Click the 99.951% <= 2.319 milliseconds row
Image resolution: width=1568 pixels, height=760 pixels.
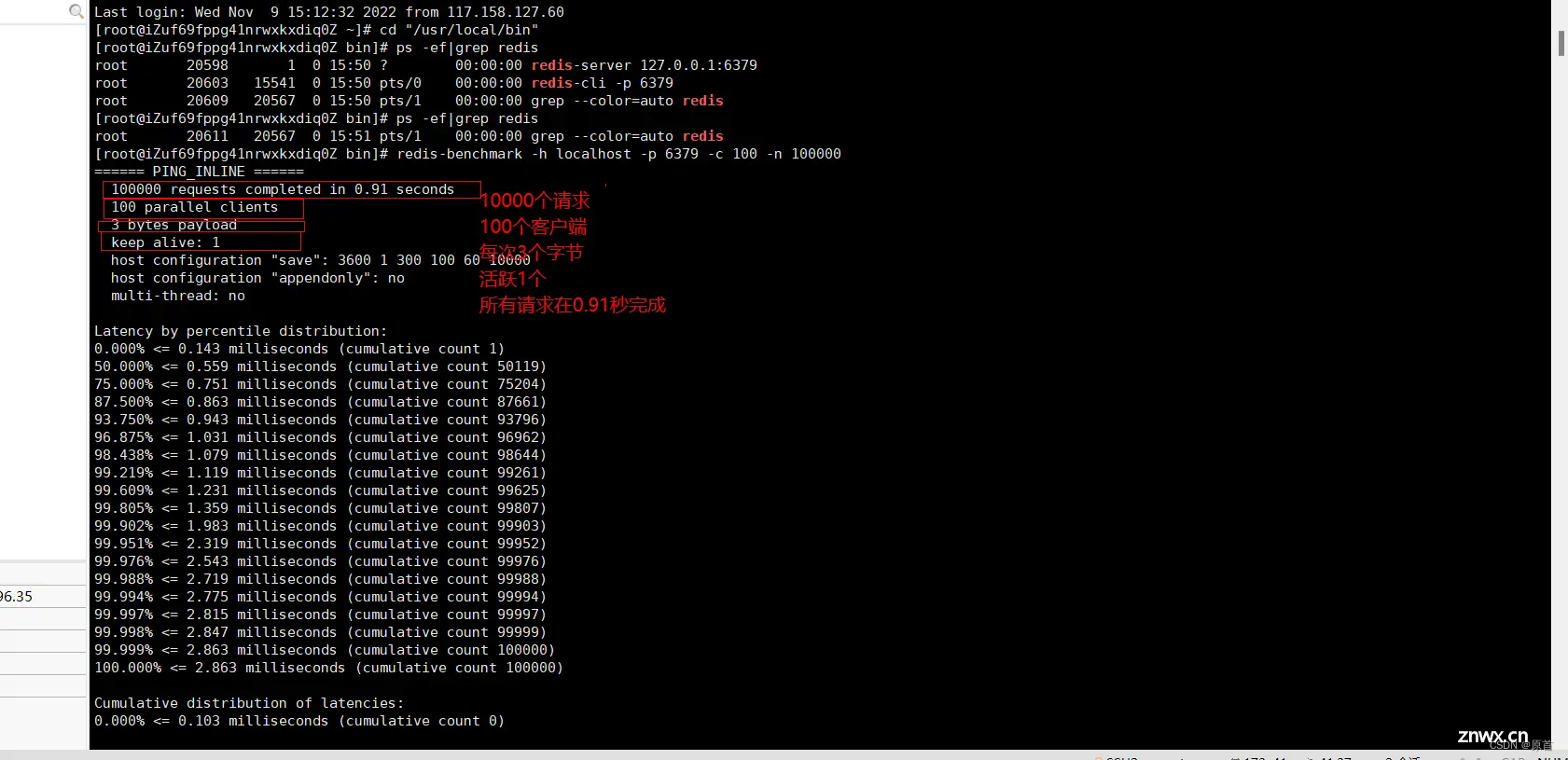tap(321, 544)
